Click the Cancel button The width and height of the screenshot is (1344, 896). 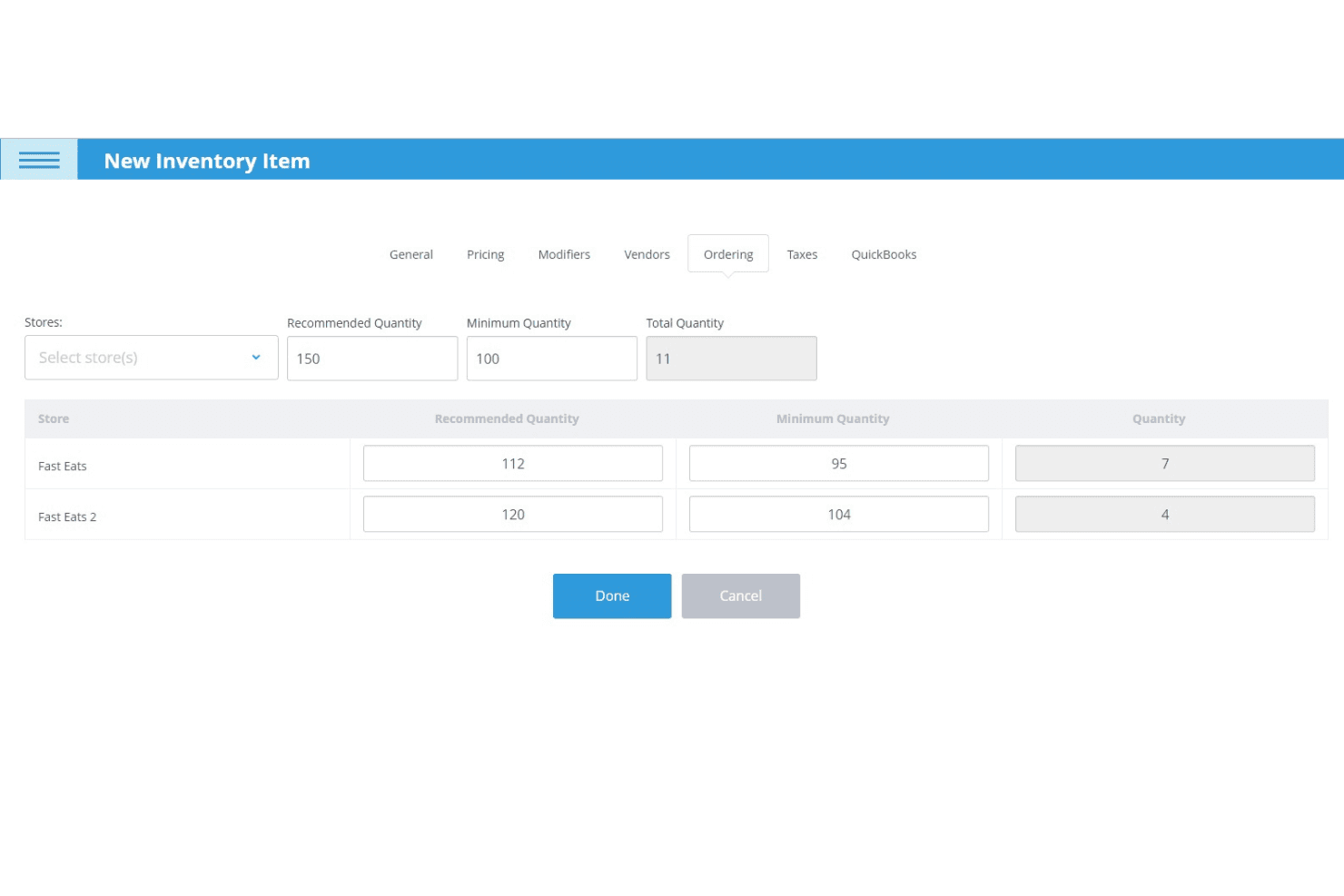tap(741, 596)
